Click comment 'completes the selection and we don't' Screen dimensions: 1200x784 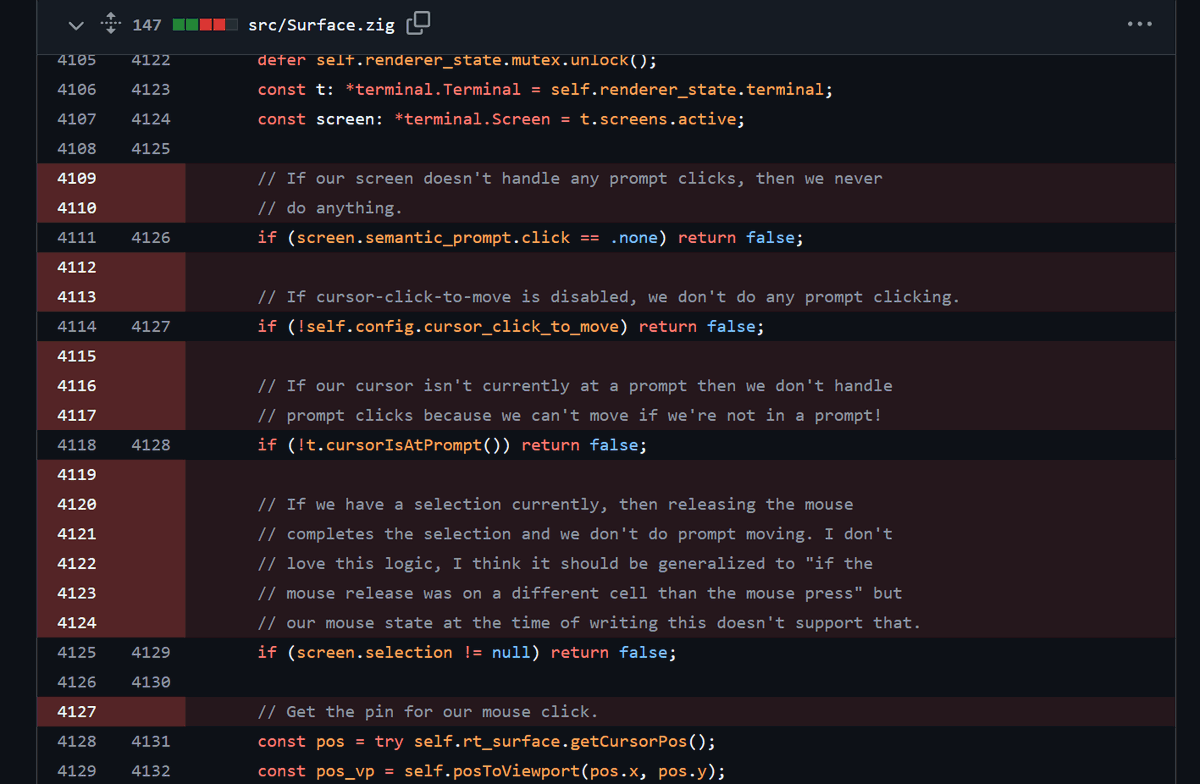coord(575,534)
